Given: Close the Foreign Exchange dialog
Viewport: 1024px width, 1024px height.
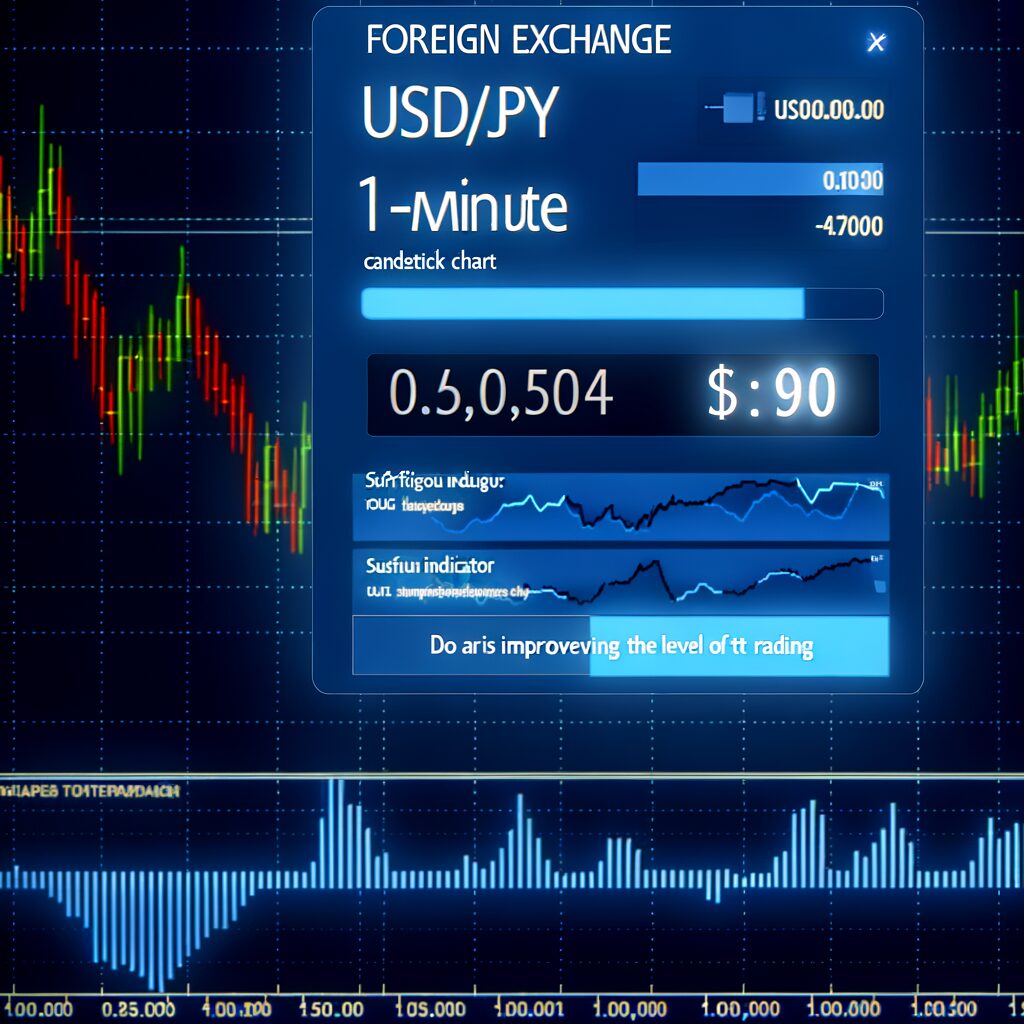Looking at the screenshot, I should [876, 42].
